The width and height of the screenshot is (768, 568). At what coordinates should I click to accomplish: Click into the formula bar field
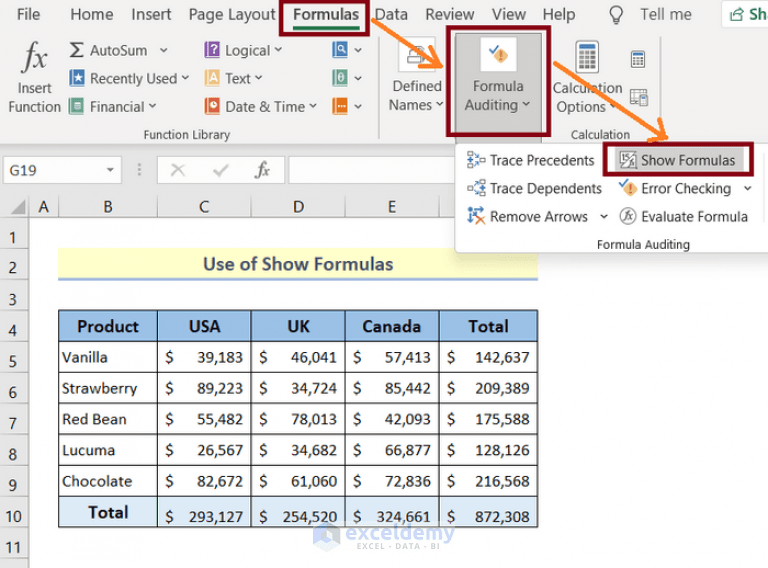click(372, 170)
